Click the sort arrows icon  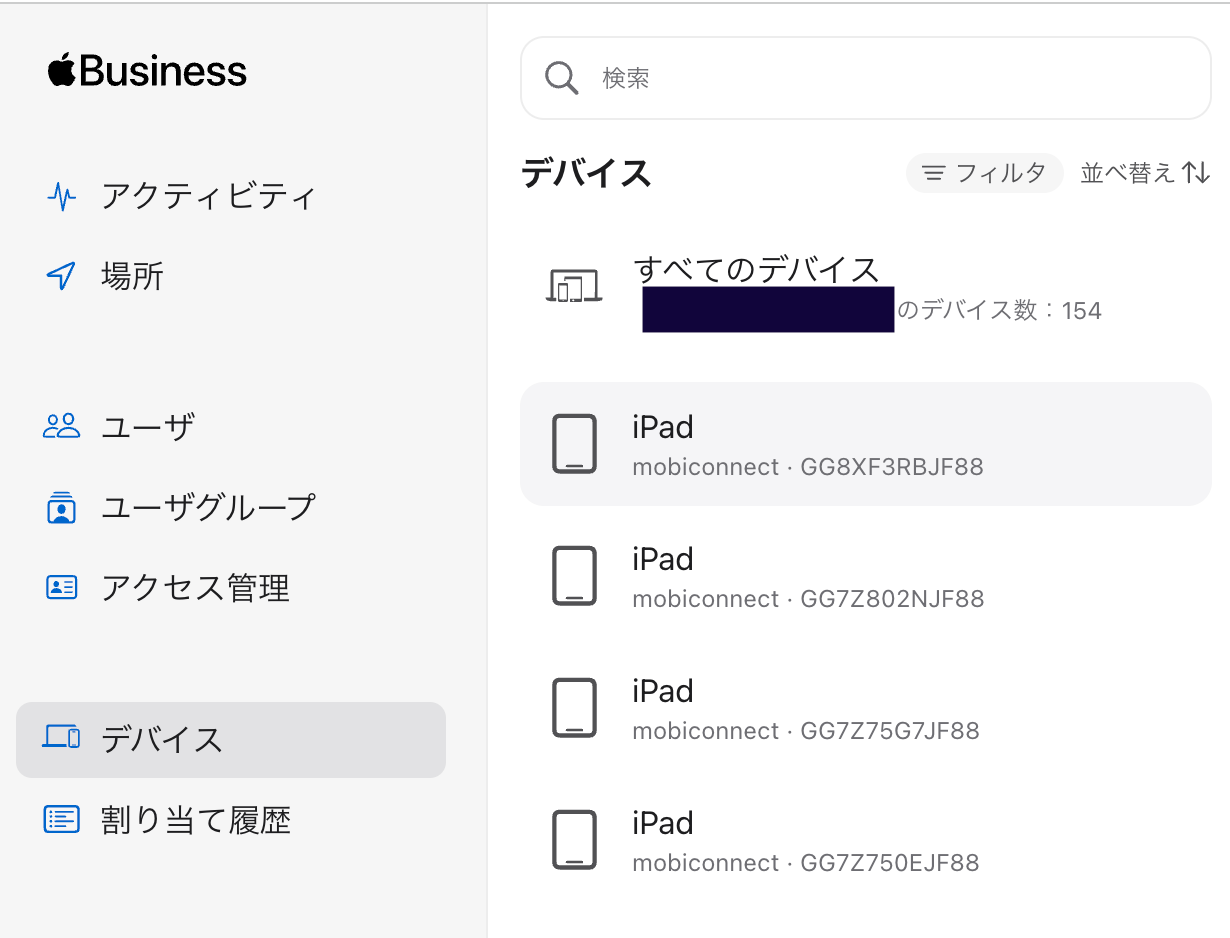tap(1196, 173)
